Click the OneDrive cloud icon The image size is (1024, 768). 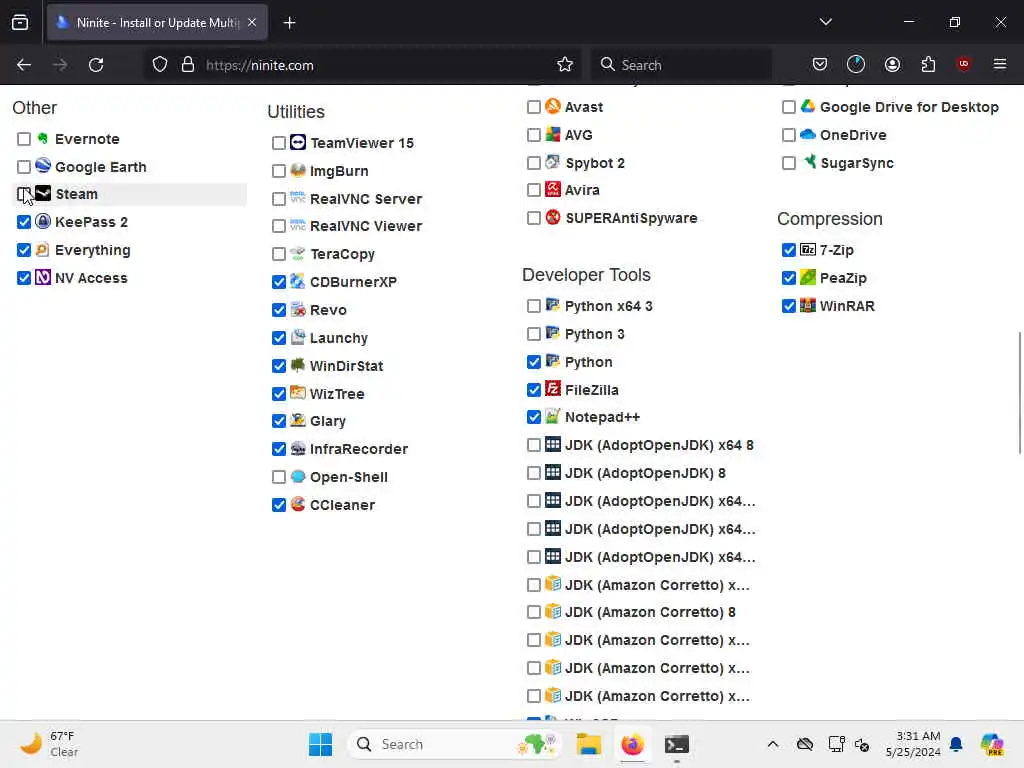pyautogui.click(x=808, y=135)
